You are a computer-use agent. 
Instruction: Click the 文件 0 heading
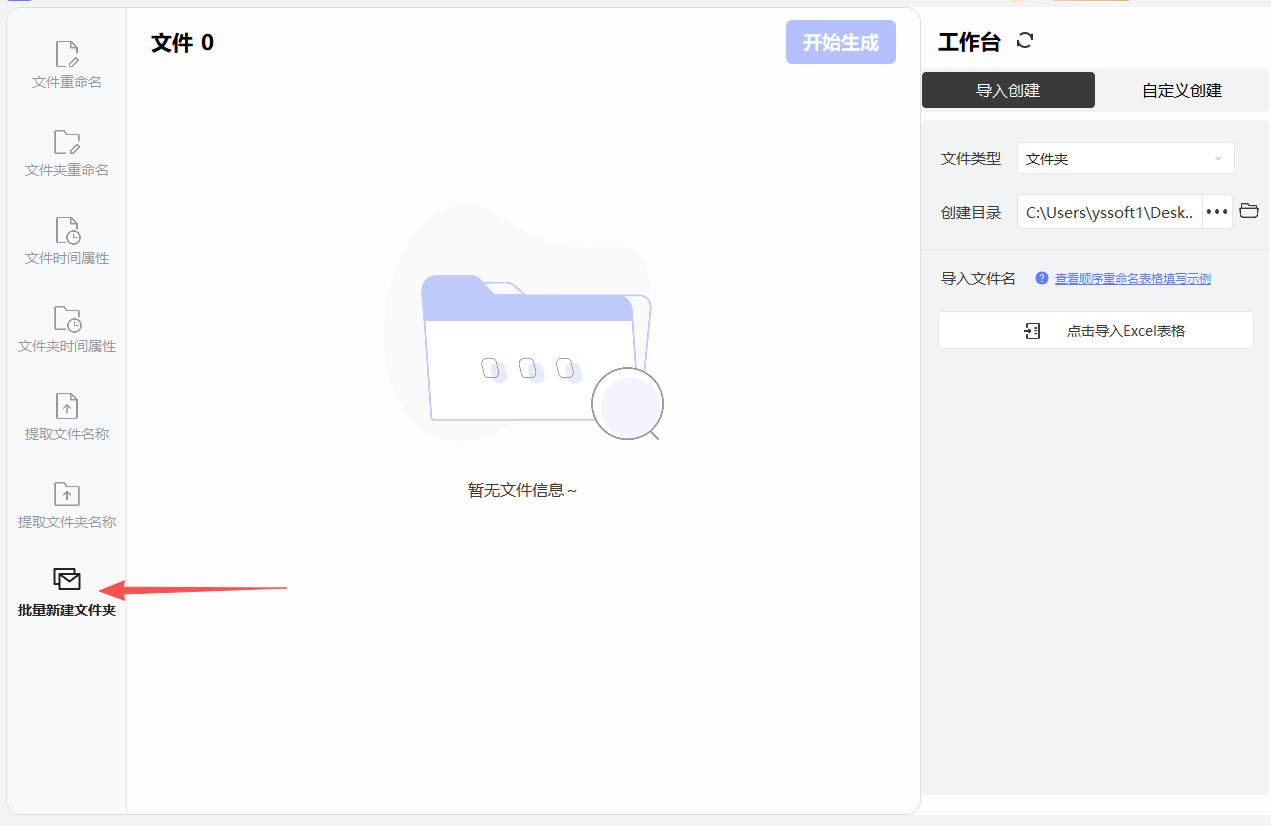pyautogui.click(x=182, y=42)
